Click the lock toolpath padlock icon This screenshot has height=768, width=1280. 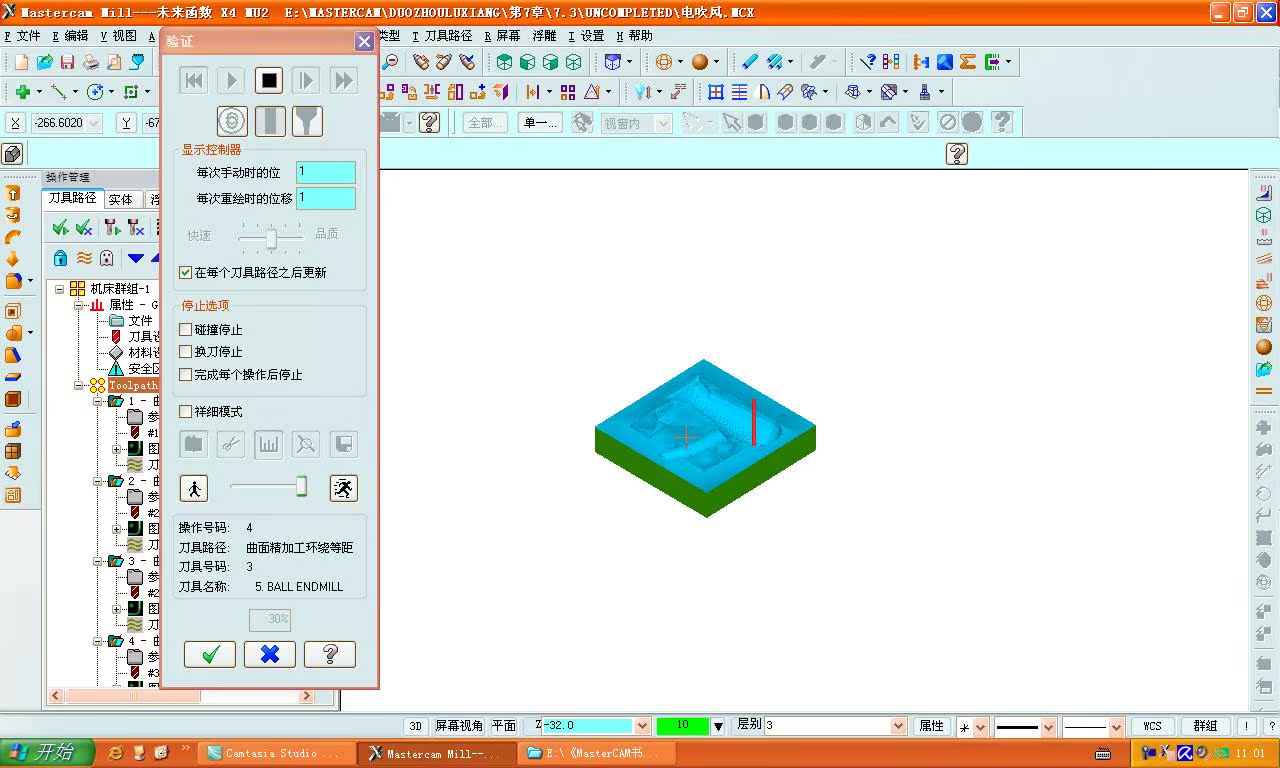(60, 258)
